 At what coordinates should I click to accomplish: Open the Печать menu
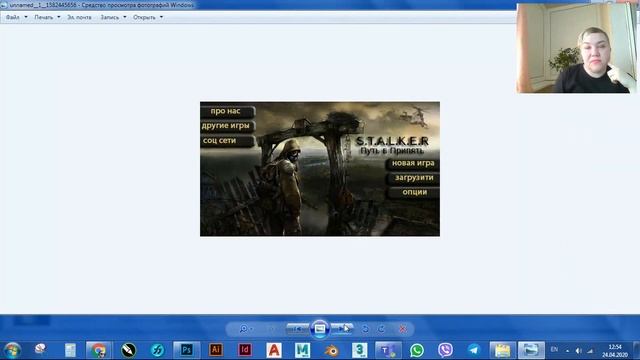(44, 17)
